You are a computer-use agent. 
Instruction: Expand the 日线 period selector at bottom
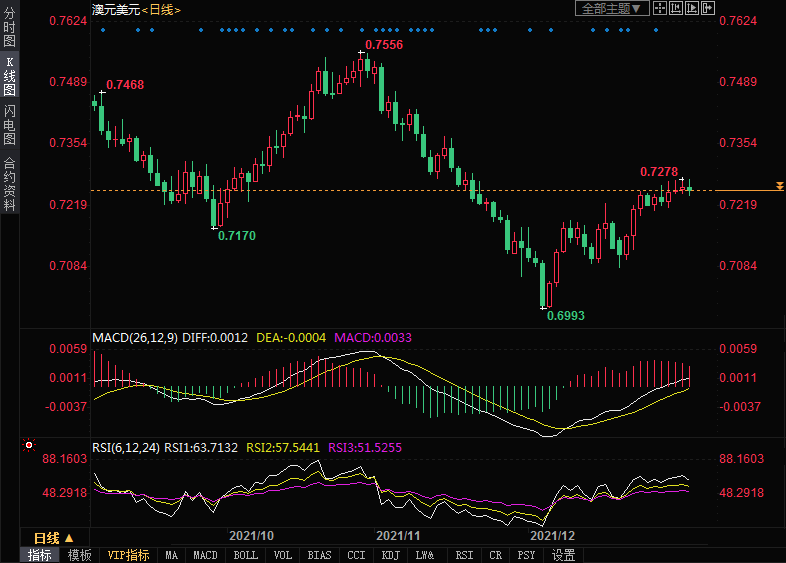point(54,537)
